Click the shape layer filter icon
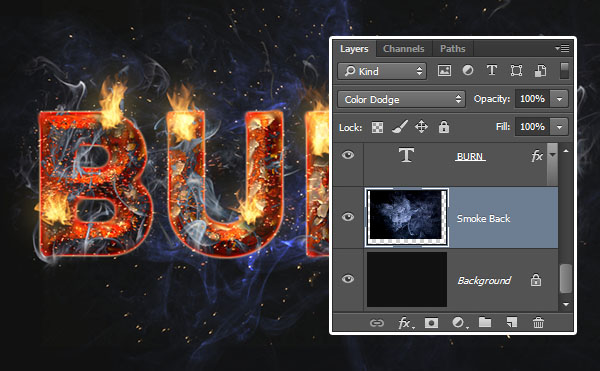This screenshot has width=600, height=371. pyautogui.click(x=516, y=71)
